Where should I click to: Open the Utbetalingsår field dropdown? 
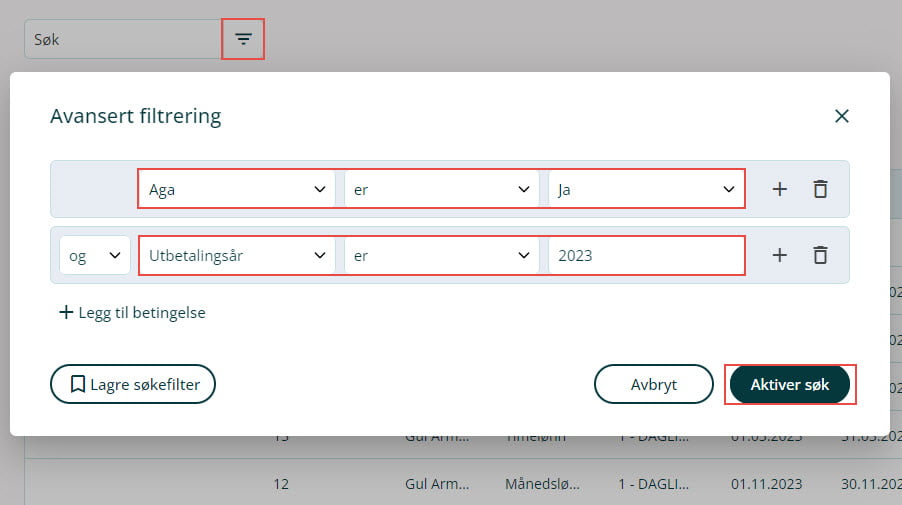pos(237,255)
